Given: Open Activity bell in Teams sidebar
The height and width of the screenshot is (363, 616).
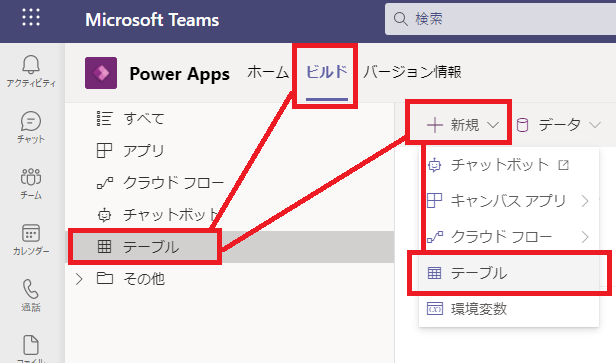Looking at the screenshot, I should [31, 71].
